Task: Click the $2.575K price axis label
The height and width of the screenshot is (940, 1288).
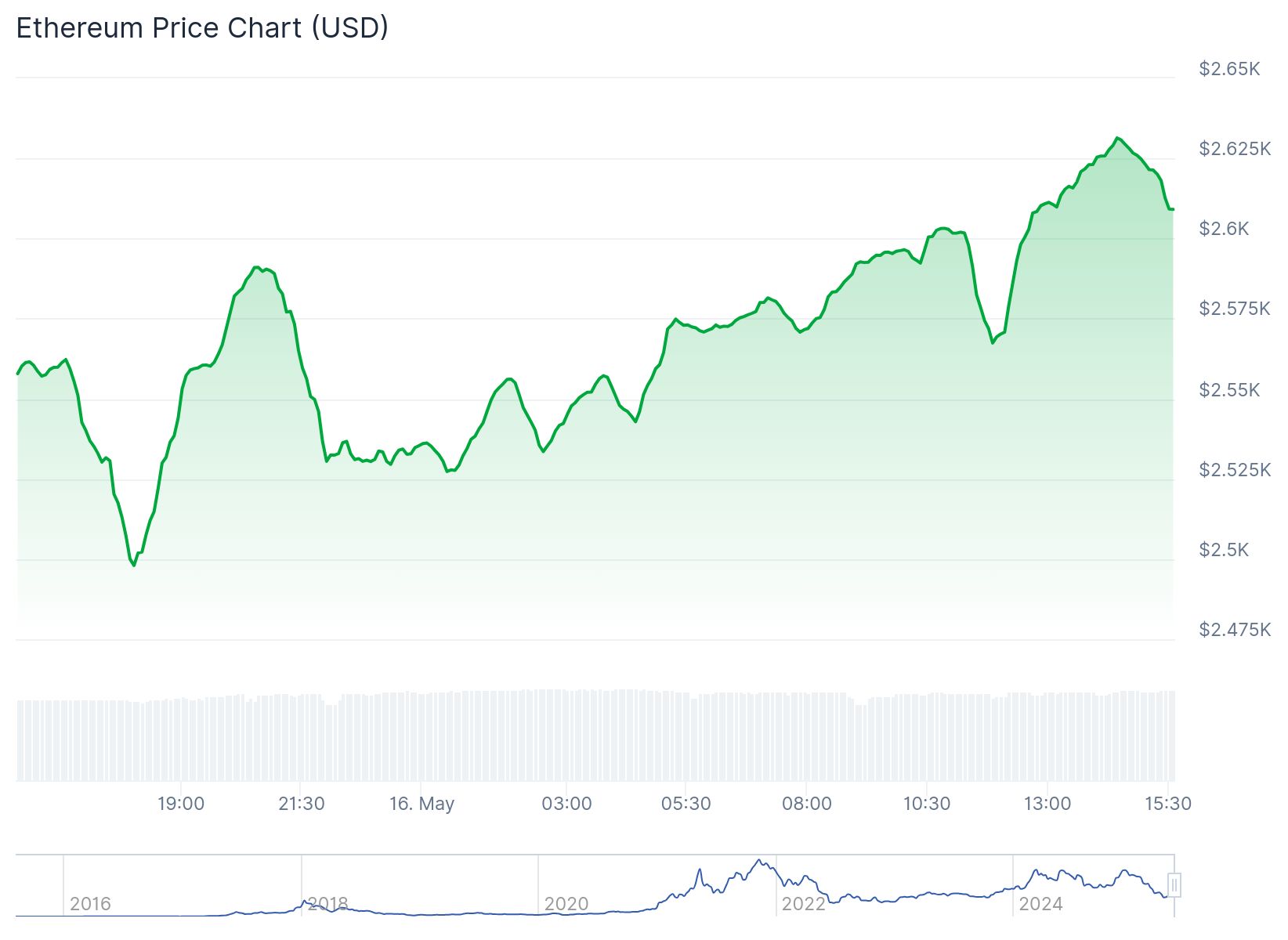Action: pos(1235,309)
